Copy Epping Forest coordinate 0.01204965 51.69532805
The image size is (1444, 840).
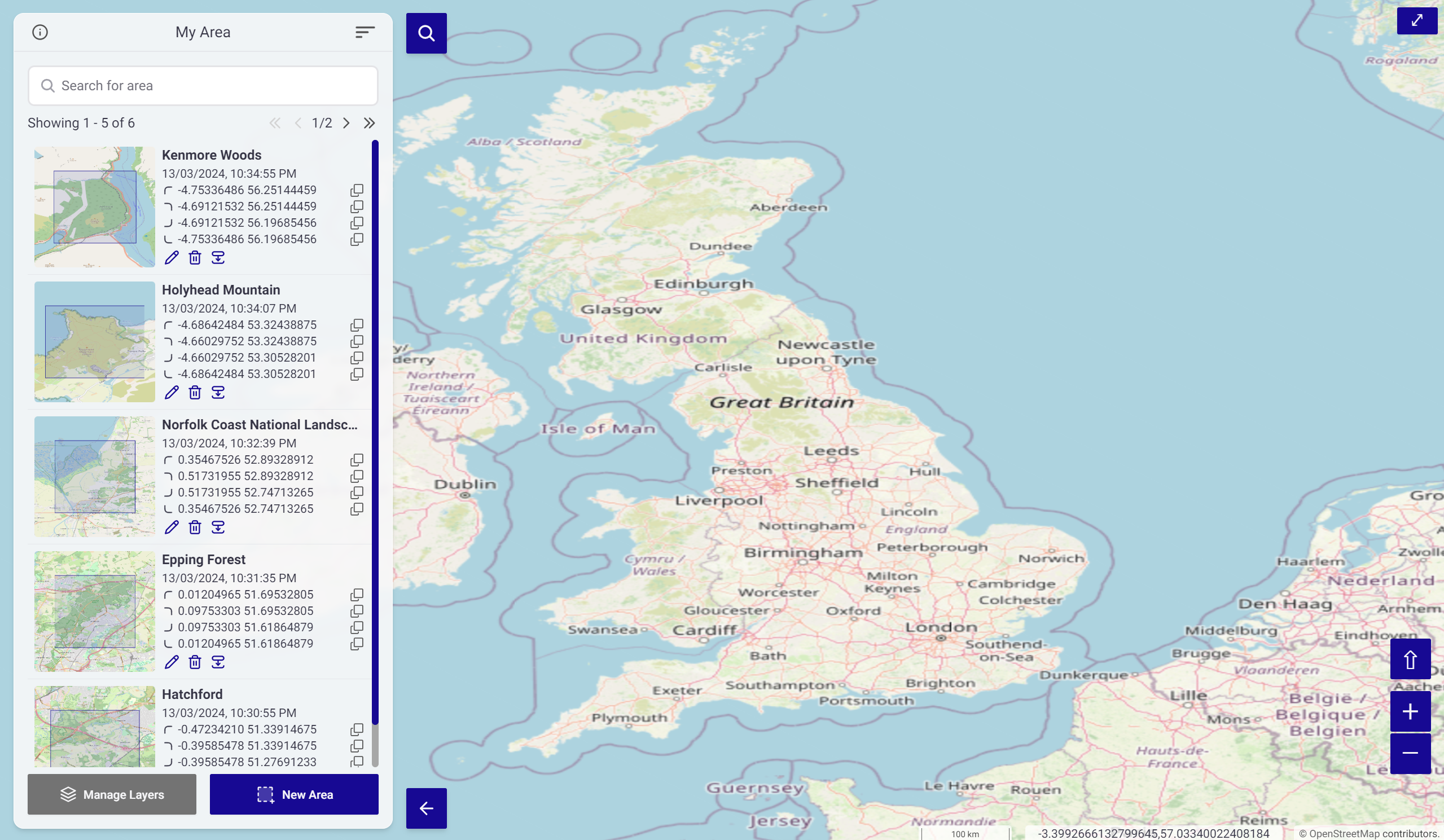pyautogui.click(x=357, y=595)
